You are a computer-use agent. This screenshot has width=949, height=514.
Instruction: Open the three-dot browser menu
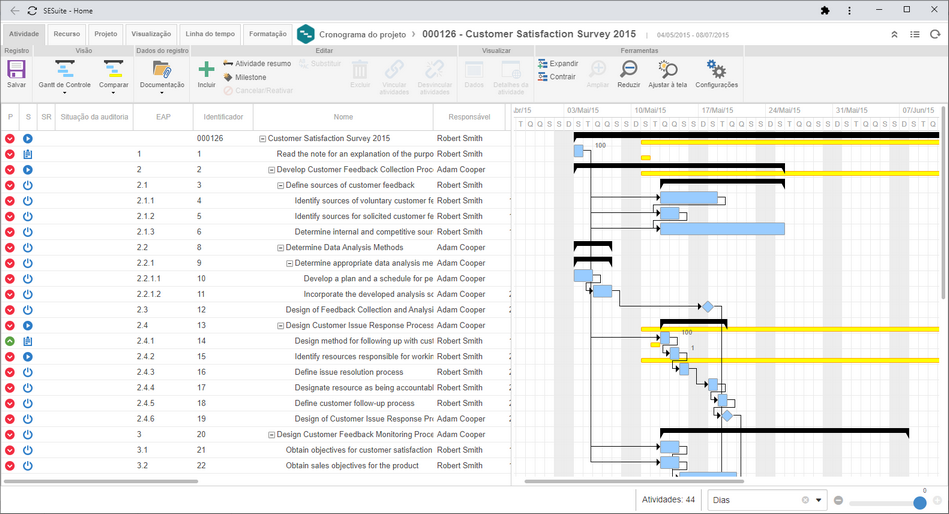coord(849,10)
